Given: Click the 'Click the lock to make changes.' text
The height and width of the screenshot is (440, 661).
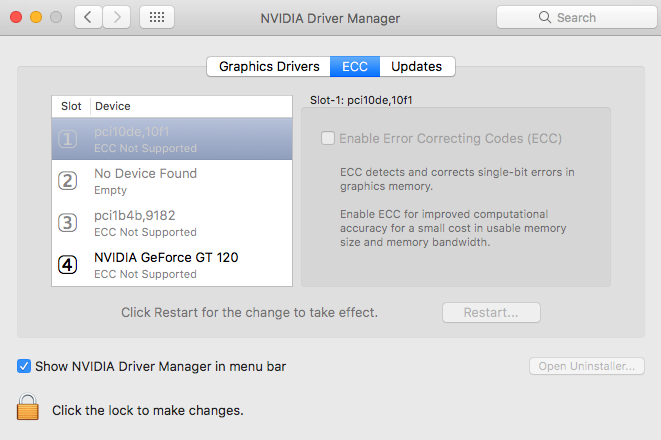Looking at the screenshot, I should (148, 410).
